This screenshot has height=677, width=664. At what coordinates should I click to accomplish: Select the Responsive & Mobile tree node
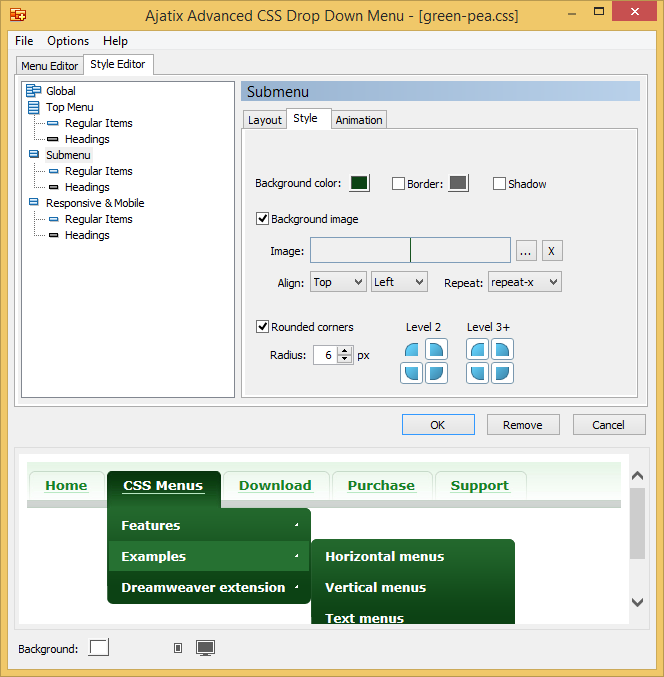pyautogui.click(x=95, y=203)
